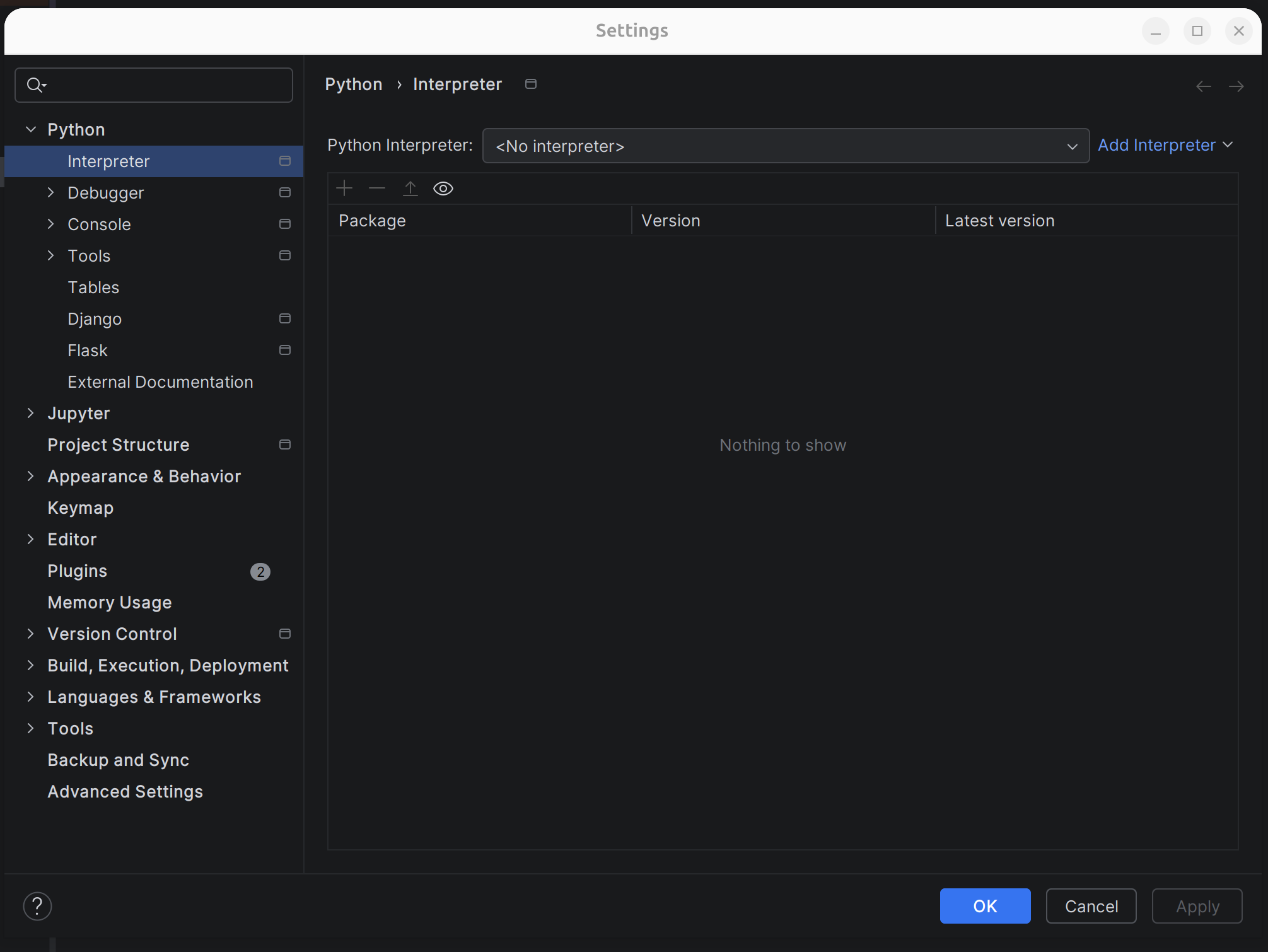The width and height of the screenshot is (1268, 952).
Task: Click project icon on Version Control row
Action: point(285,634)
